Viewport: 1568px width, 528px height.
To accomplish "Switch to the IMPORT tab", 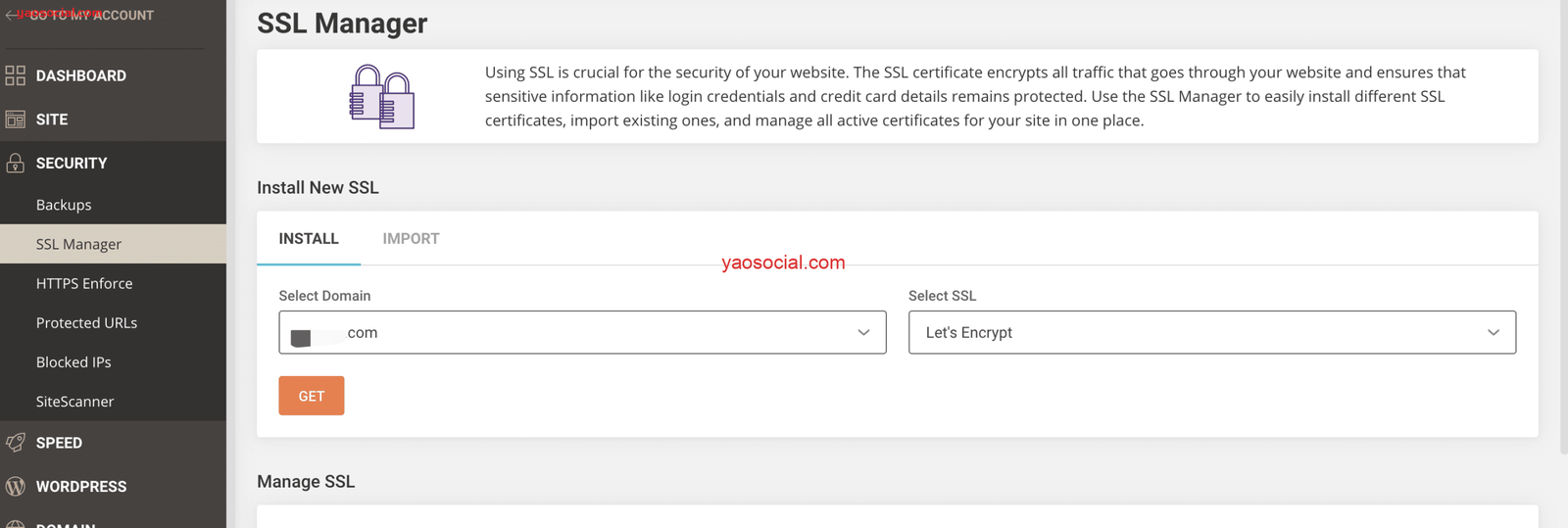I will [x=411, y=239].
